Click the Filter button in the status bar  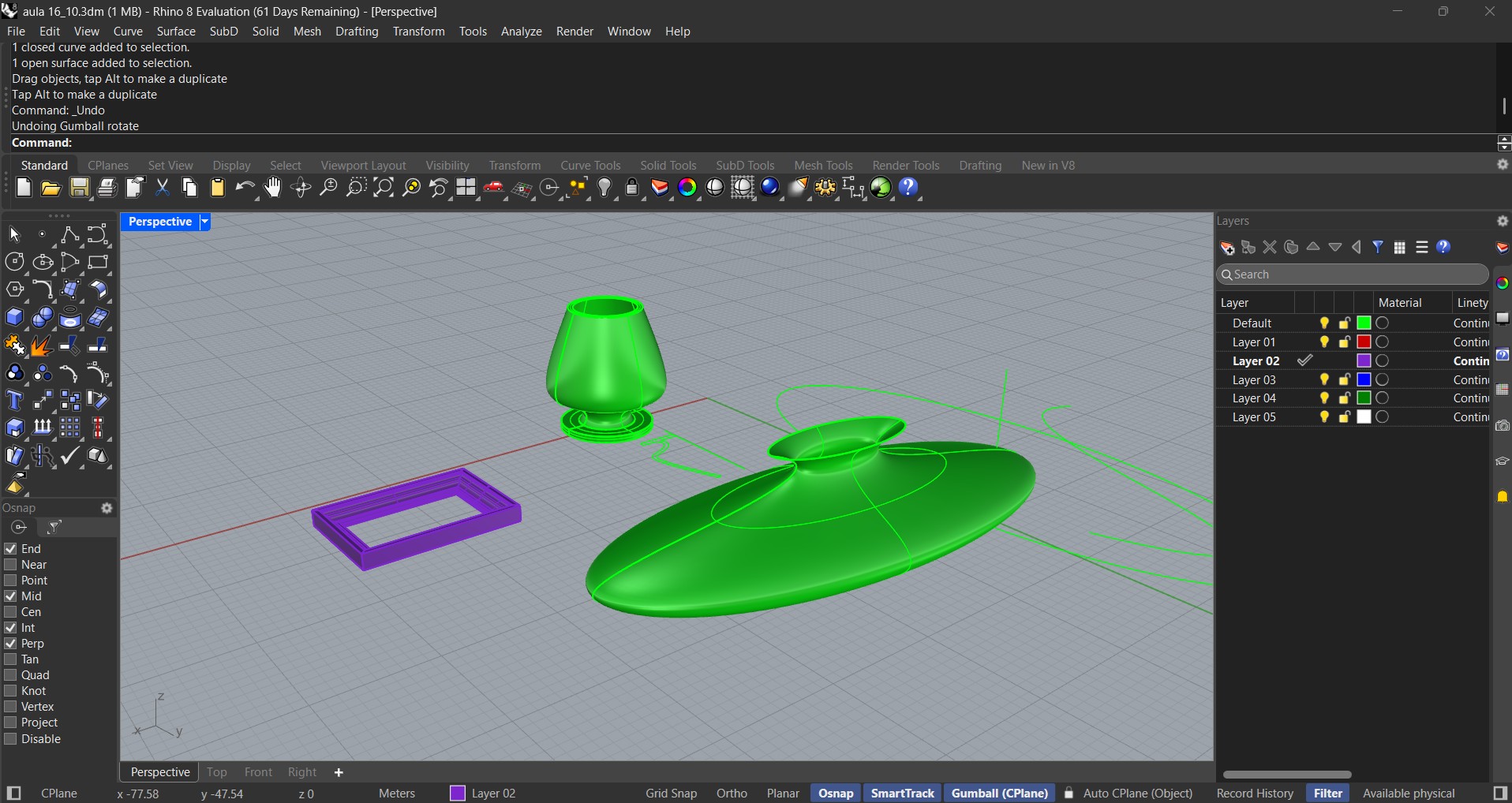[1330, 793]
